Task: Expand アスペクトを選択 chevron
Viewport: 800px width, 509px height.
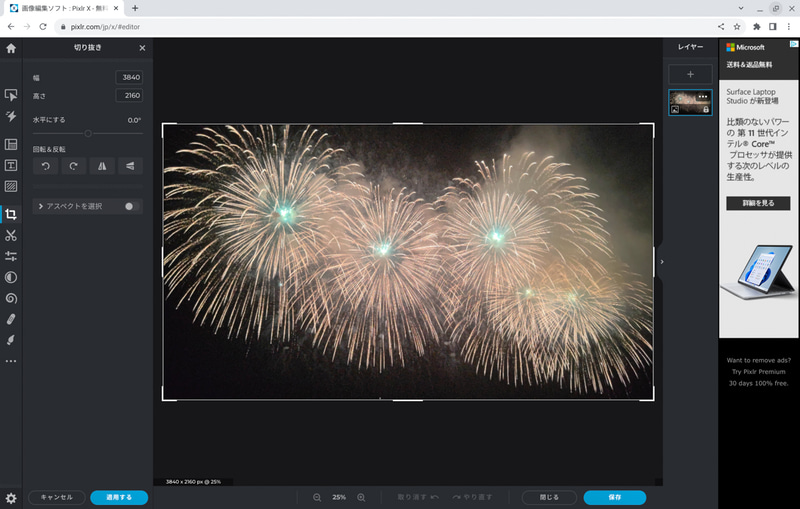Action: (x=41, y=206)
